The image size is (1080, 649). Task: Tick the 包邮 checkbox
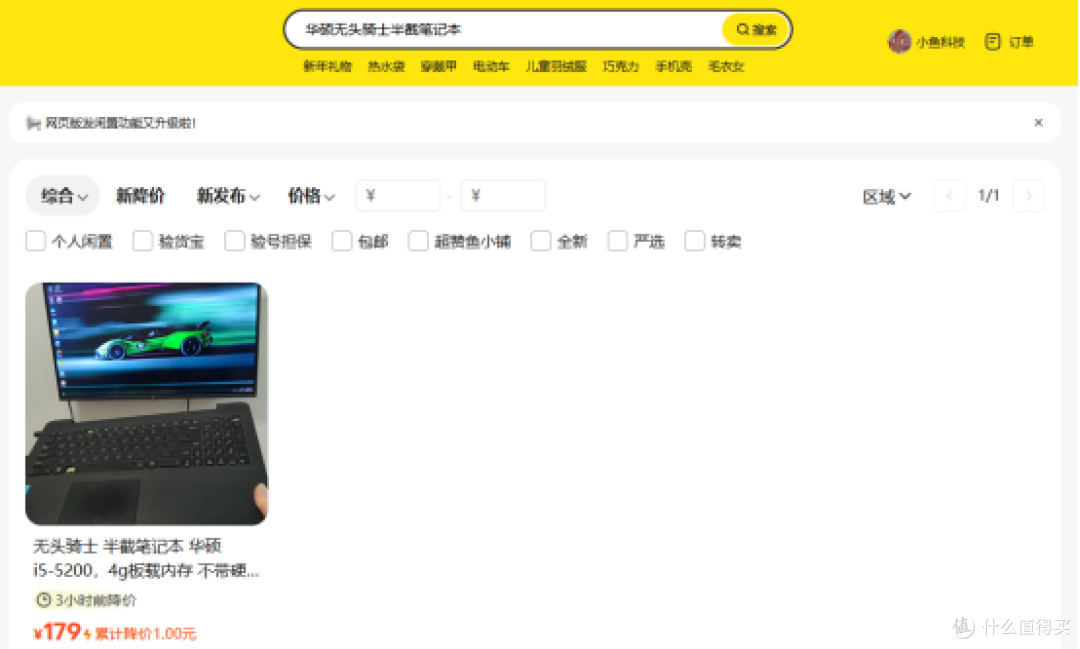[x=342, y=241]
